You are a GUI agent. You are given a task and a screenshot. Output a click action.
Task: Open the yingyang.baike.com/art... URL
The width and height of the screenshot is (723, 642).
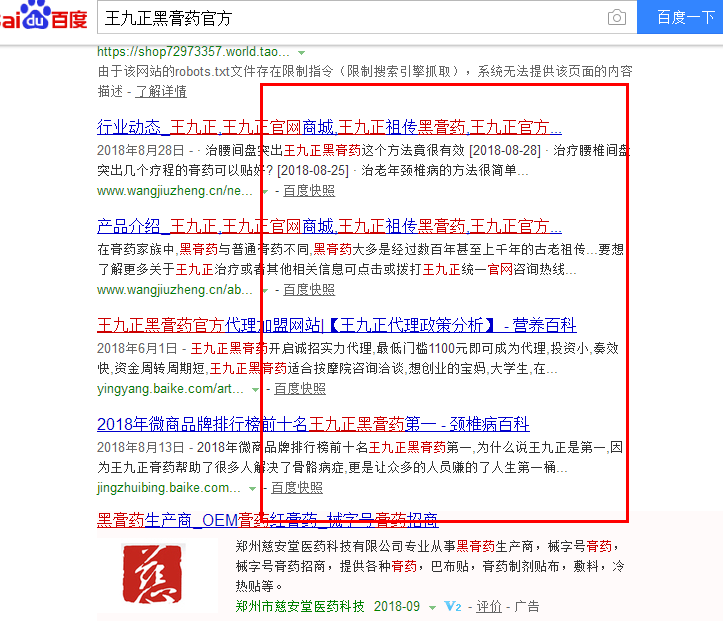pos(170,389)
